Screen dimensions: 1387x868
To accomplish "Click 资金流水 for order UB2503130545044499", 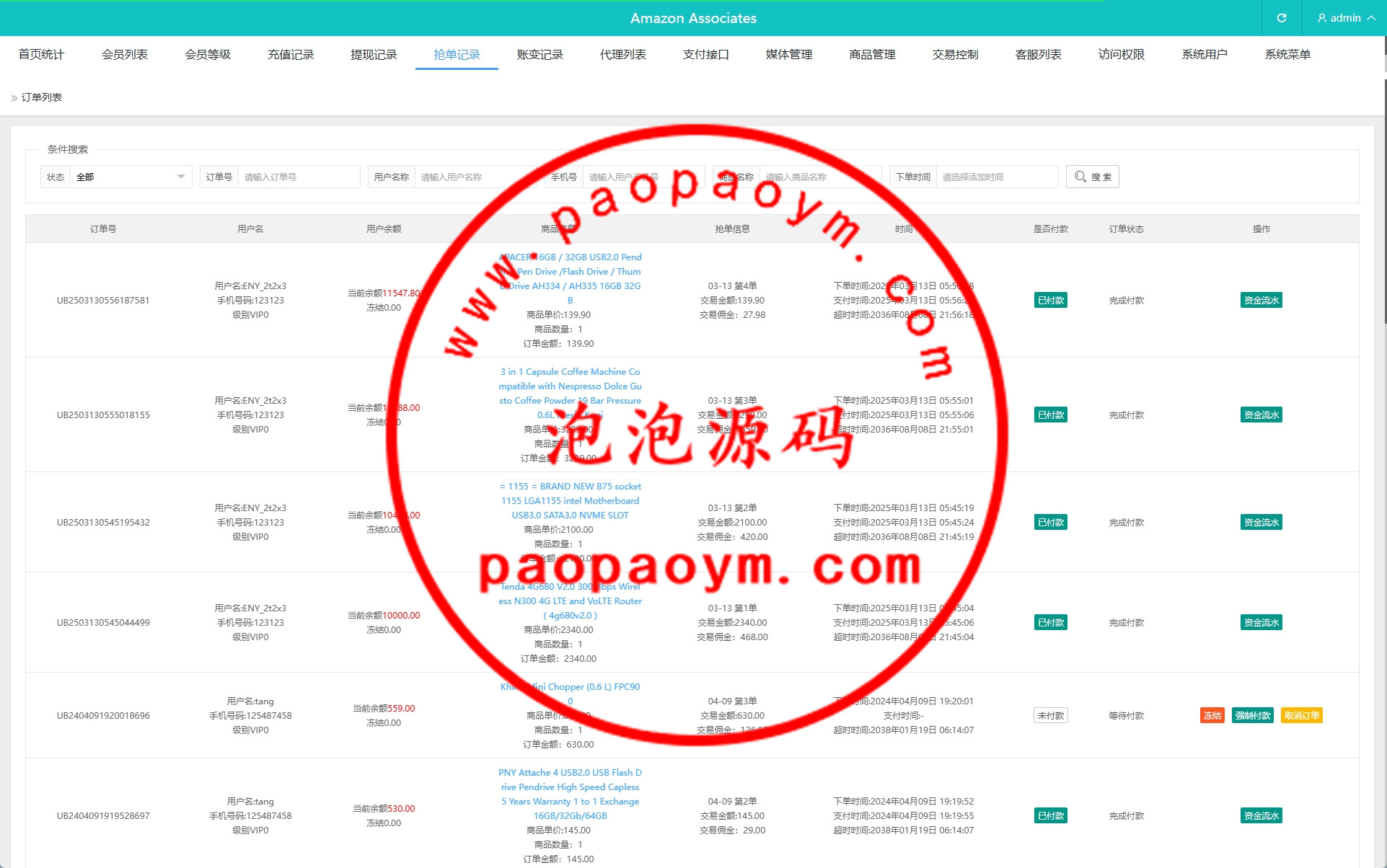I will point(1261,623).
